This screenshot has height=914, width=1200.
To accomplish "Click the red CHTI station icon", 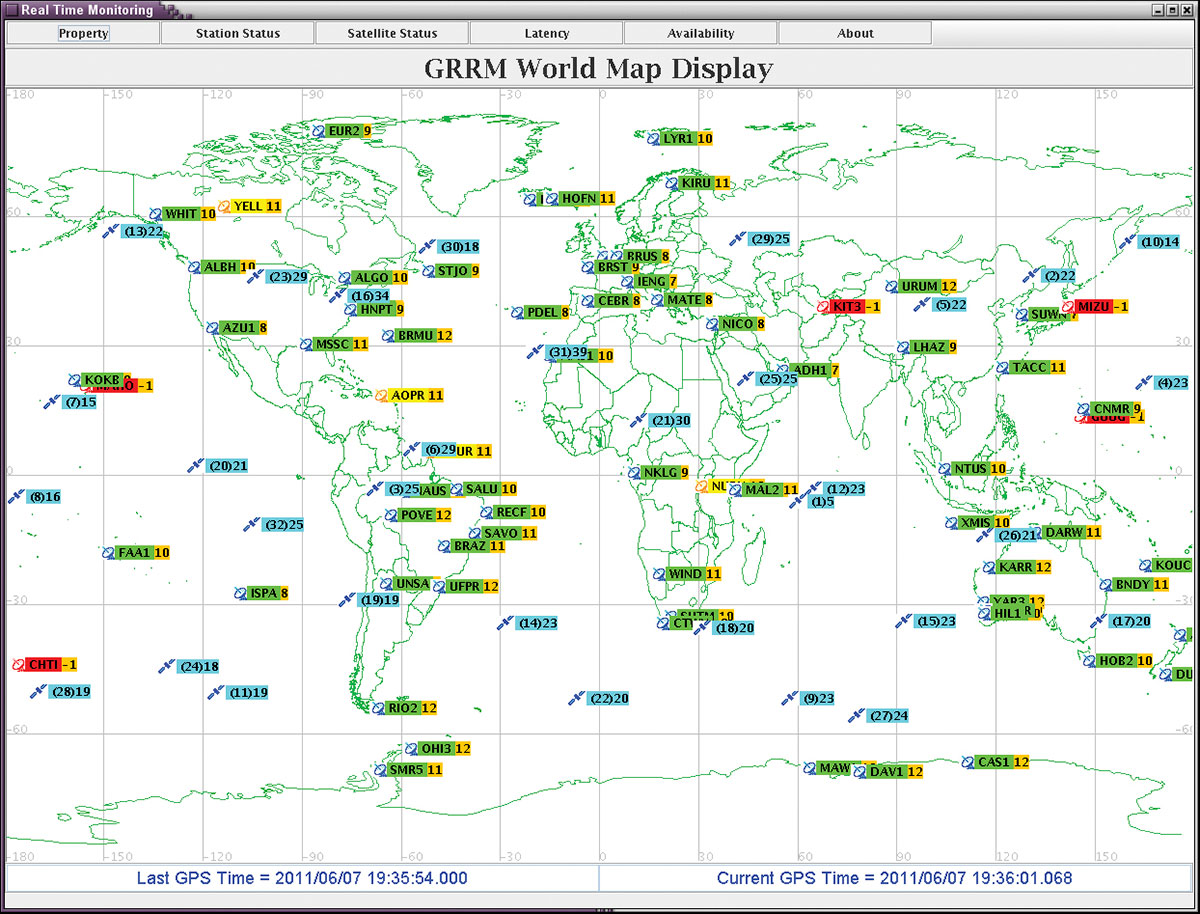I will (18, 665).
